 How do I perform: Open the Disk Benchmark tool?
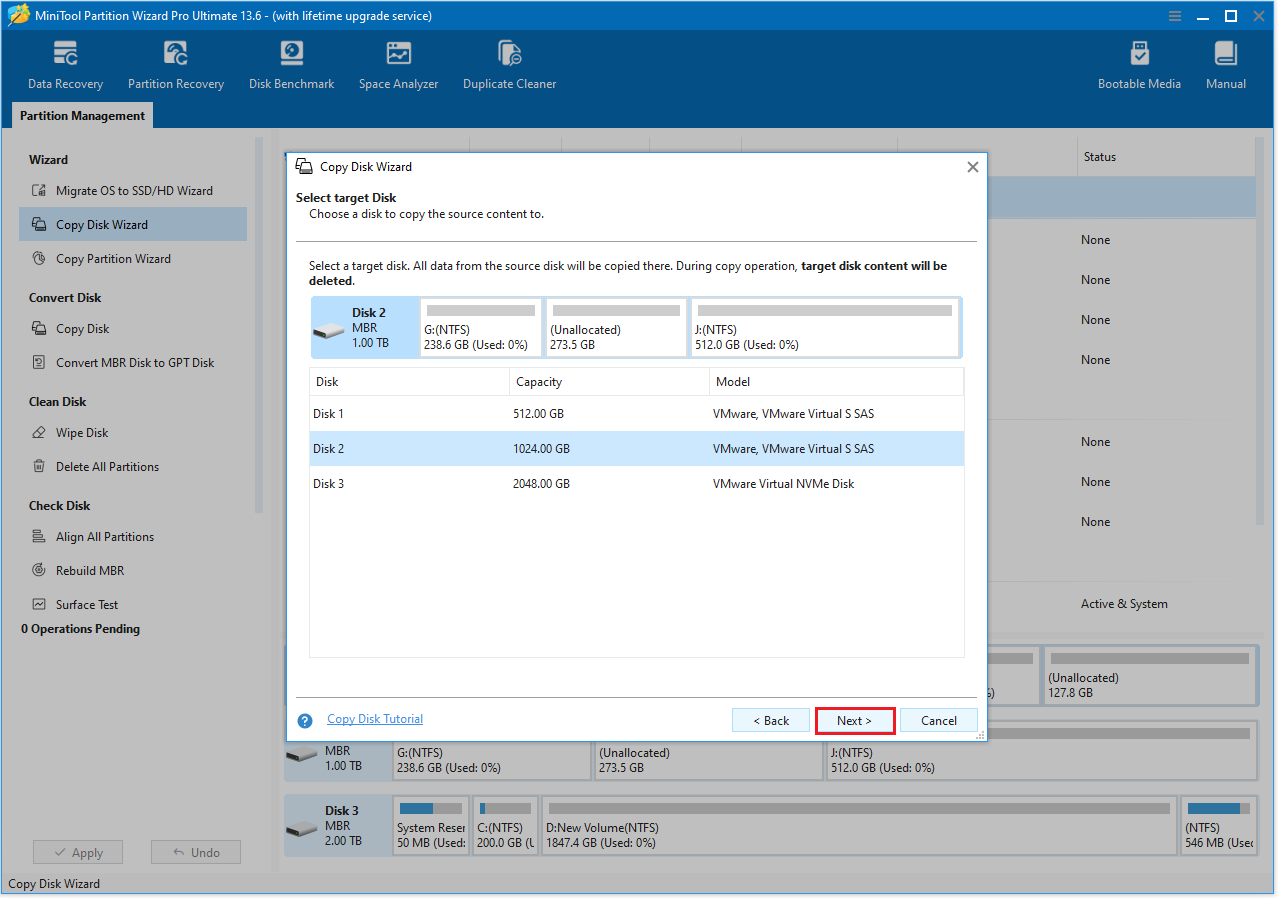(x=291, y=66)
